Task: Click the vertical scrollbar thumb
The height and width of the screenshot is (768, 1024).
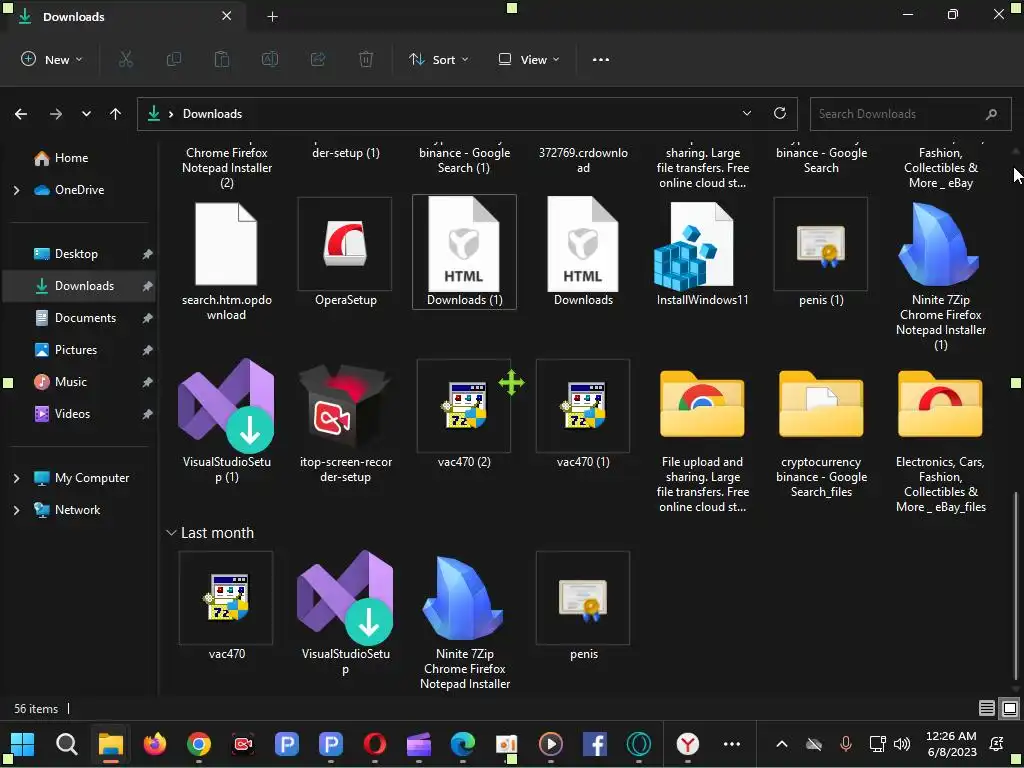Action: click(x=1015, y=584)
